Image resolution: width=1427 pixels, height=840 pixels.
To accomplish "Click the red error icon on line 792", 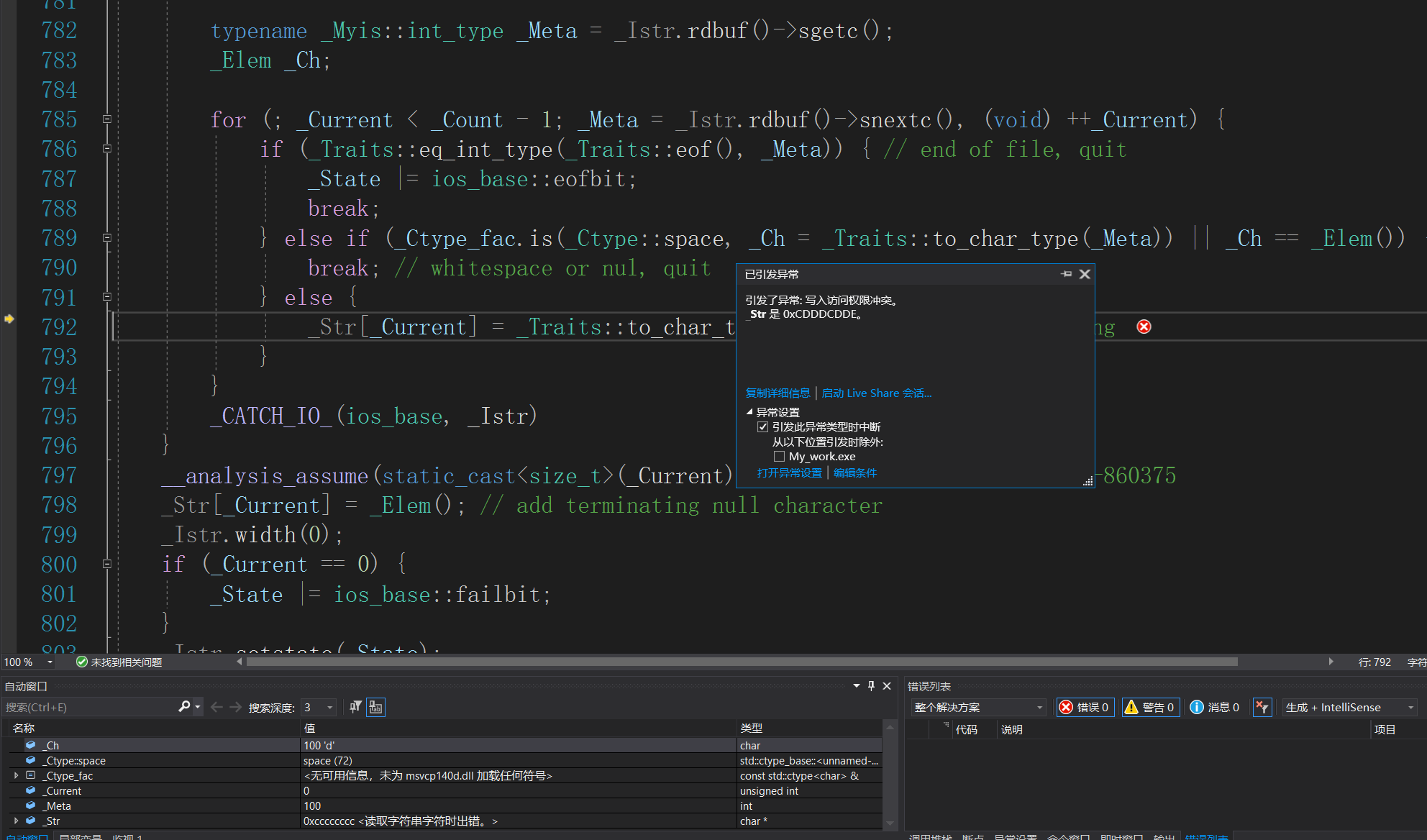I will click(1144, 327).
